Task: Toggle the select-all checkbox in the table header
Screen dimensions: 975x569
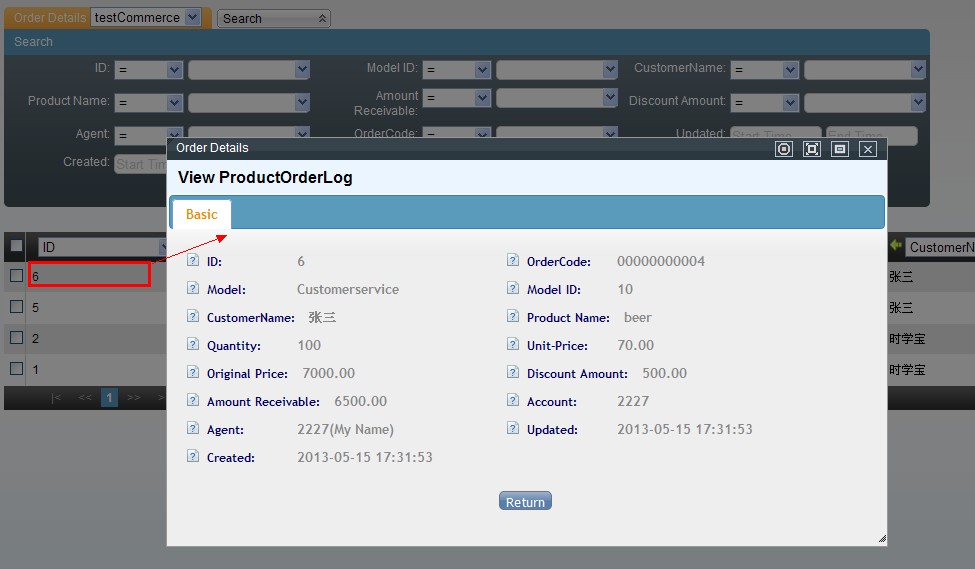Action: pos(16,246)
